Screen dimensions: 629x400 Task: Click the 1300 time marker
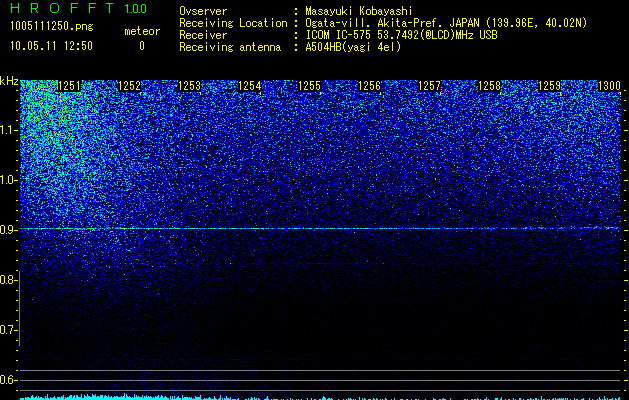tap(609, 86)
